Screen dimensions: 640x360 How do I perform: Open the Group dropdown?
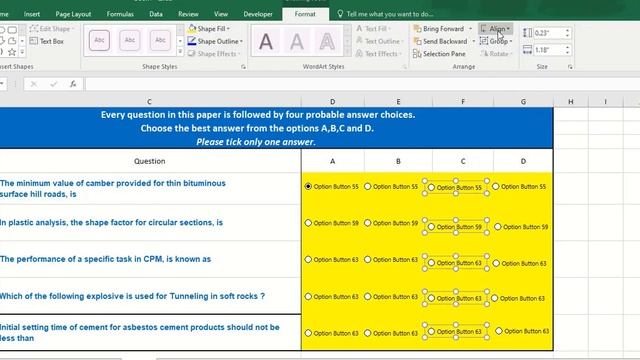tap(496, 41)
